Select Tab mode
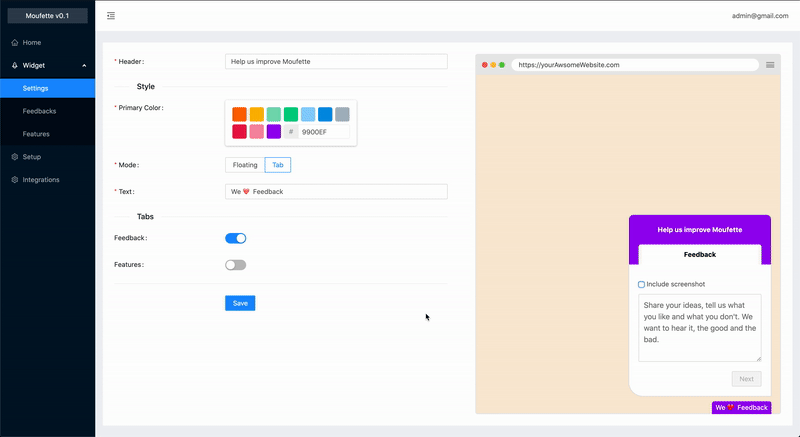Viewport: 800px width, 437px height. click(x=278, y=165)
